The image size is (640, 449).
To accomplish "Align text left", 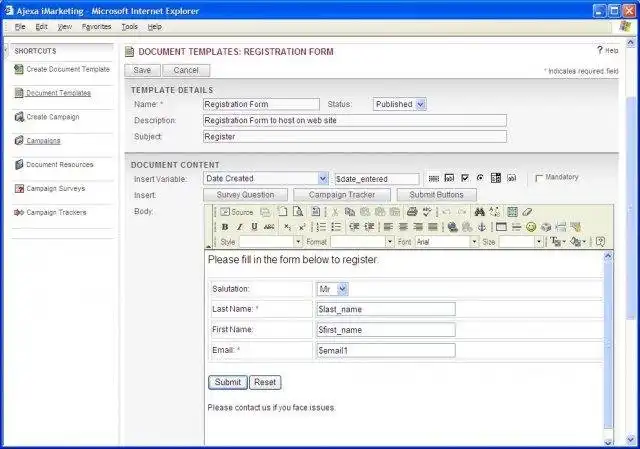I will 388,227.
